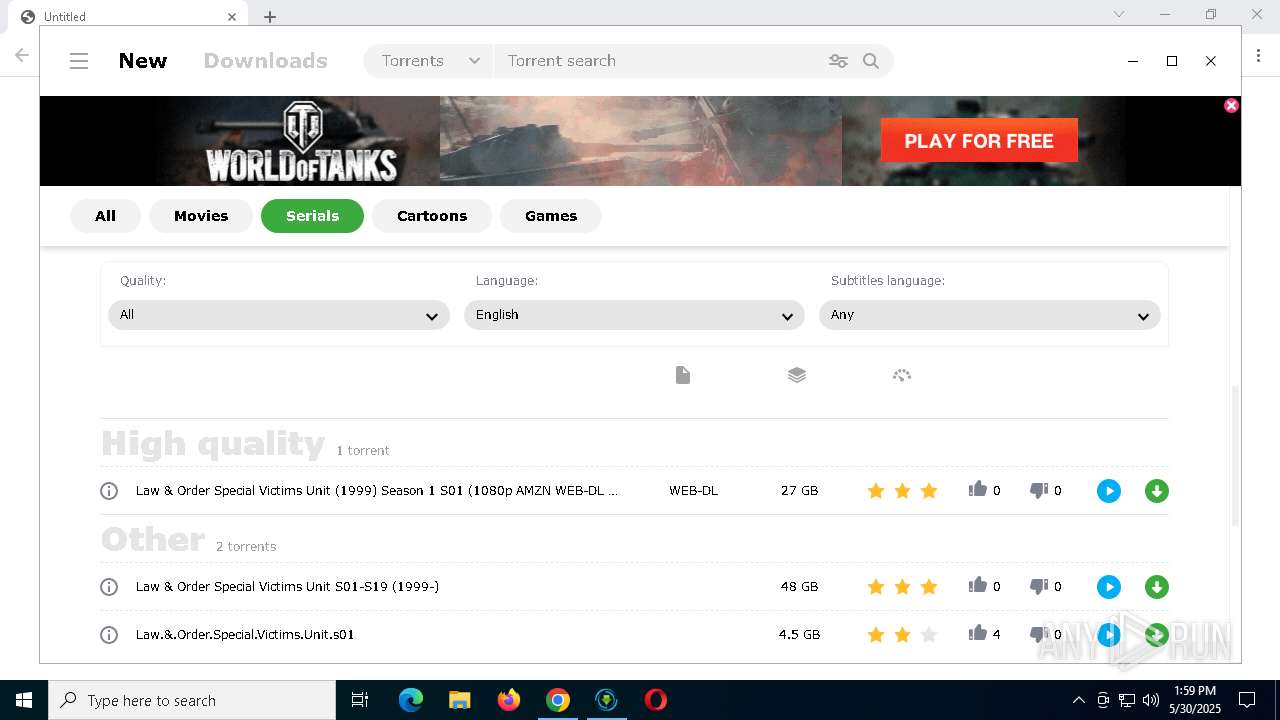The width and height of the screenshot is (1280, 720).
Task: Open Chrome from the taskbar
Action: click(x=558, y=700)
